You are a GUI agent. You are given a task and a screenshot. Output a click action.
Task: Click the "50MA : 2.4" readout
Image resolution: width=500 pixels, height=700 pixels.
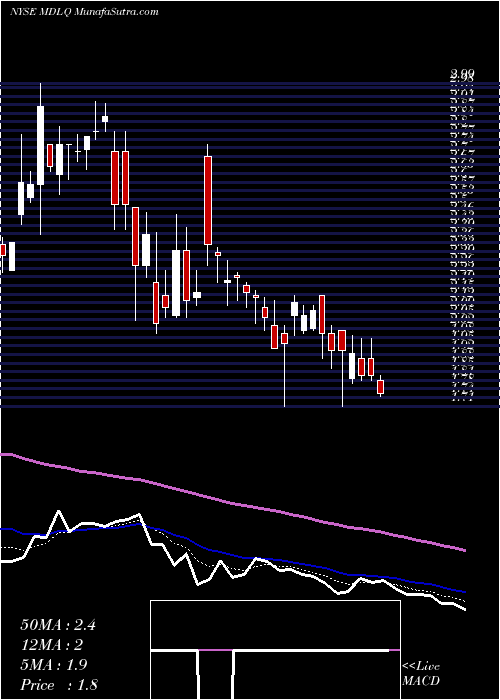coord(58,625)
